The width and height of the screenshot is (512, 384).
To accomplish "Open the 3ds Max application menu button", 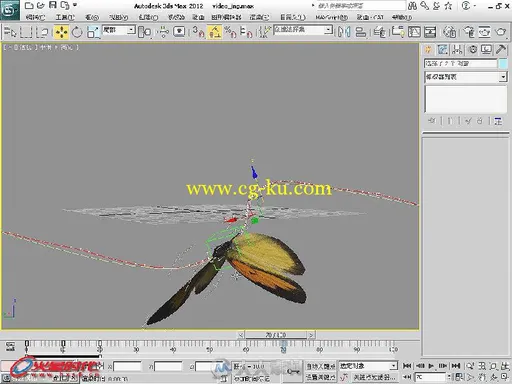I will (x=10, y=10).
